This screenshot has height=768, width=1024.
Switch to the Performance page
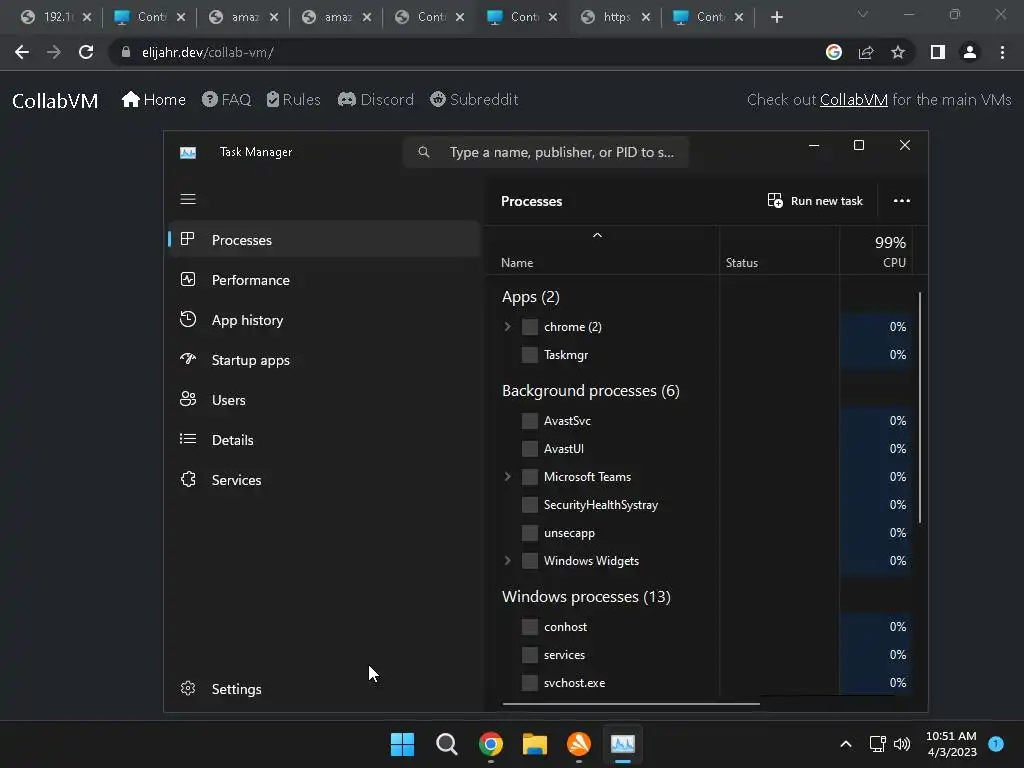point(325,280)
